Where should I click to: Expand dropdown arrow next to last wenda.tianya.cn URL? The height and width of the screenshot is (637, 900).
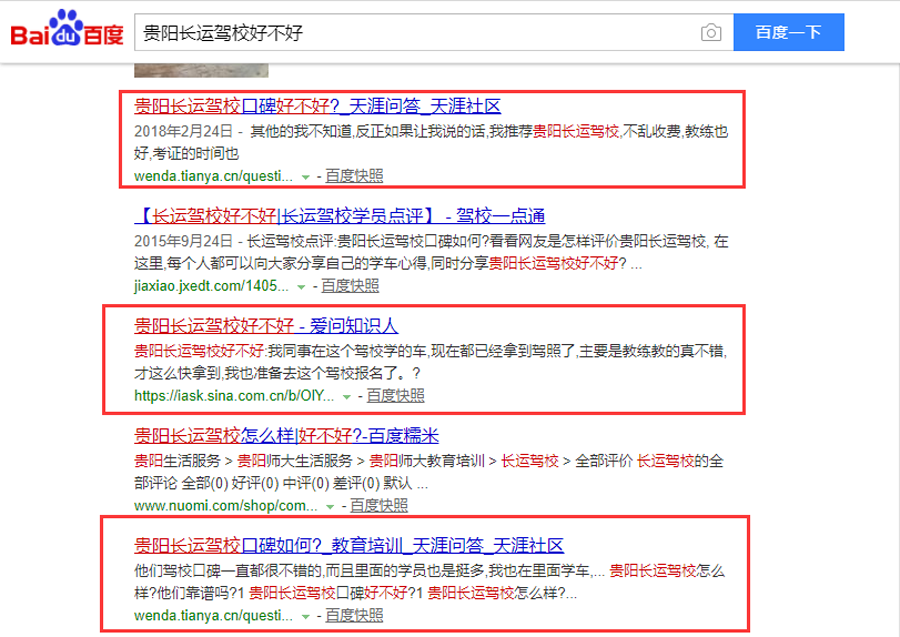(306, 617)
